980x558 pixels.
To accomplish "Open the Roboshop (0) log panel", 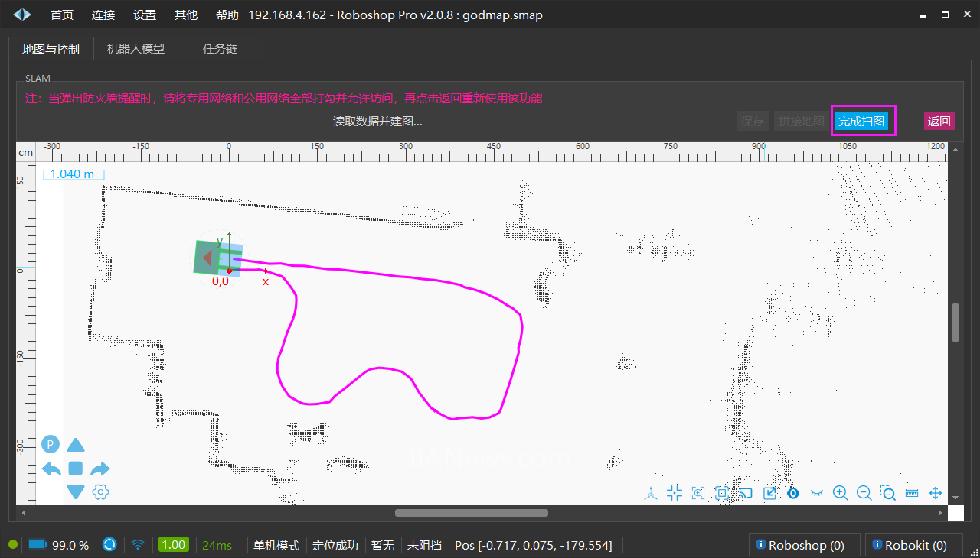I will [x=802, y=545].
